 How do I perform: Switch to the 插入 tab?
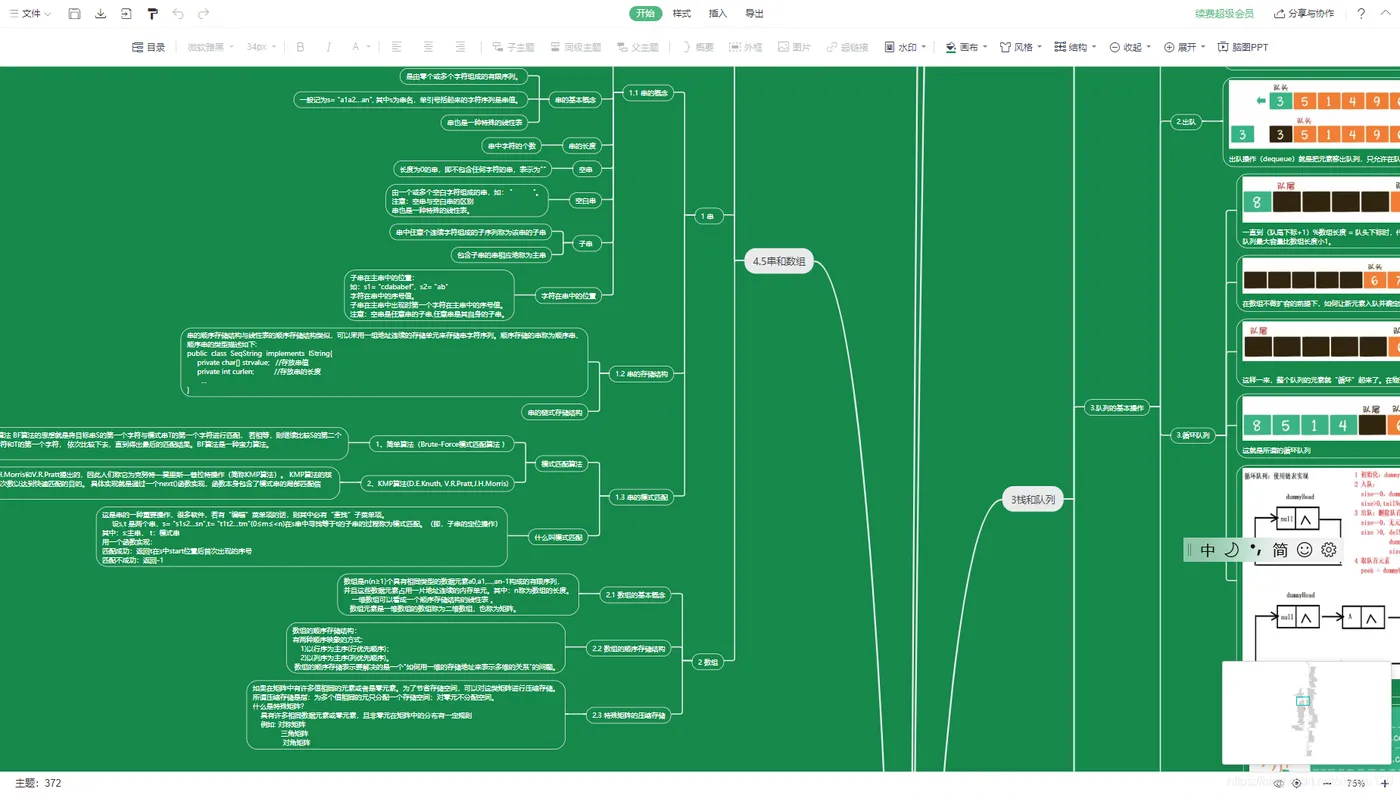coord(718,14)
